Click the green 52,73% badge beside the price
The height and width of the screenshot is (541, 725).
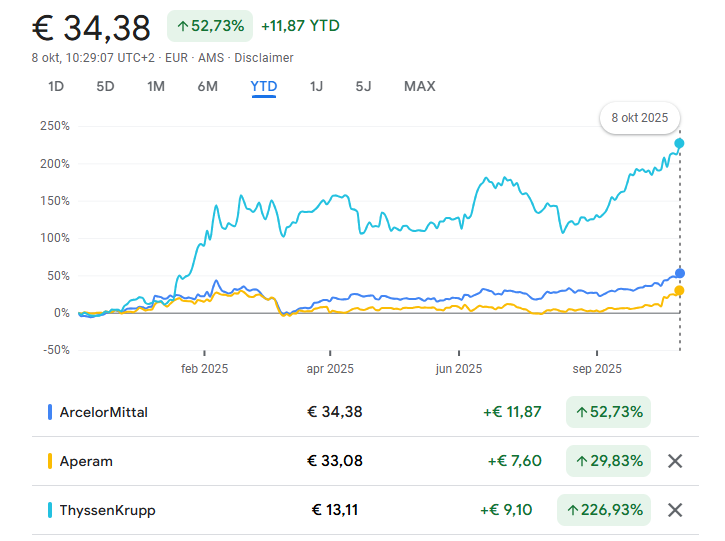[209, 26]
